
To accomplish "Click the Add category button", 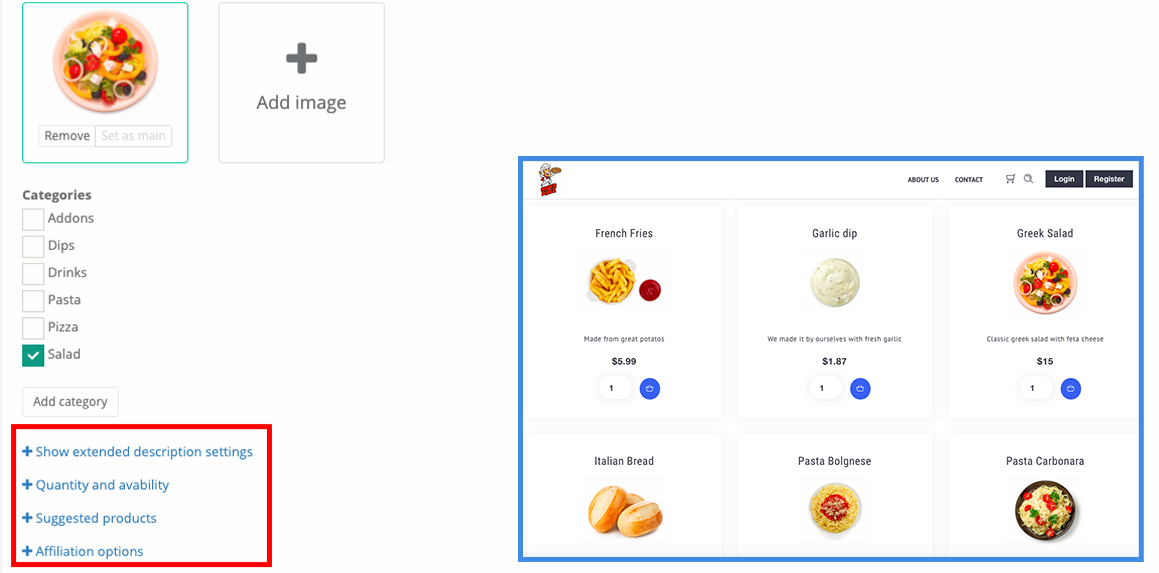I will tap(70, 401).
